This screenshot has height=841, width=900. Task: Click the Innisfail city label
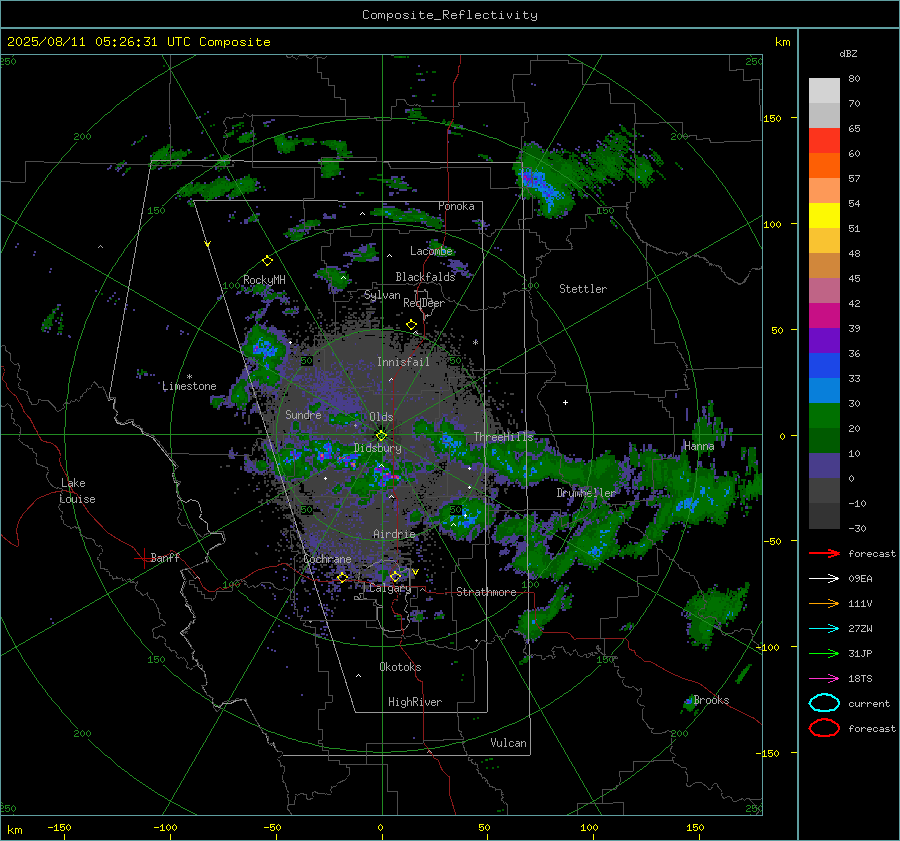[x=403, y=362]
